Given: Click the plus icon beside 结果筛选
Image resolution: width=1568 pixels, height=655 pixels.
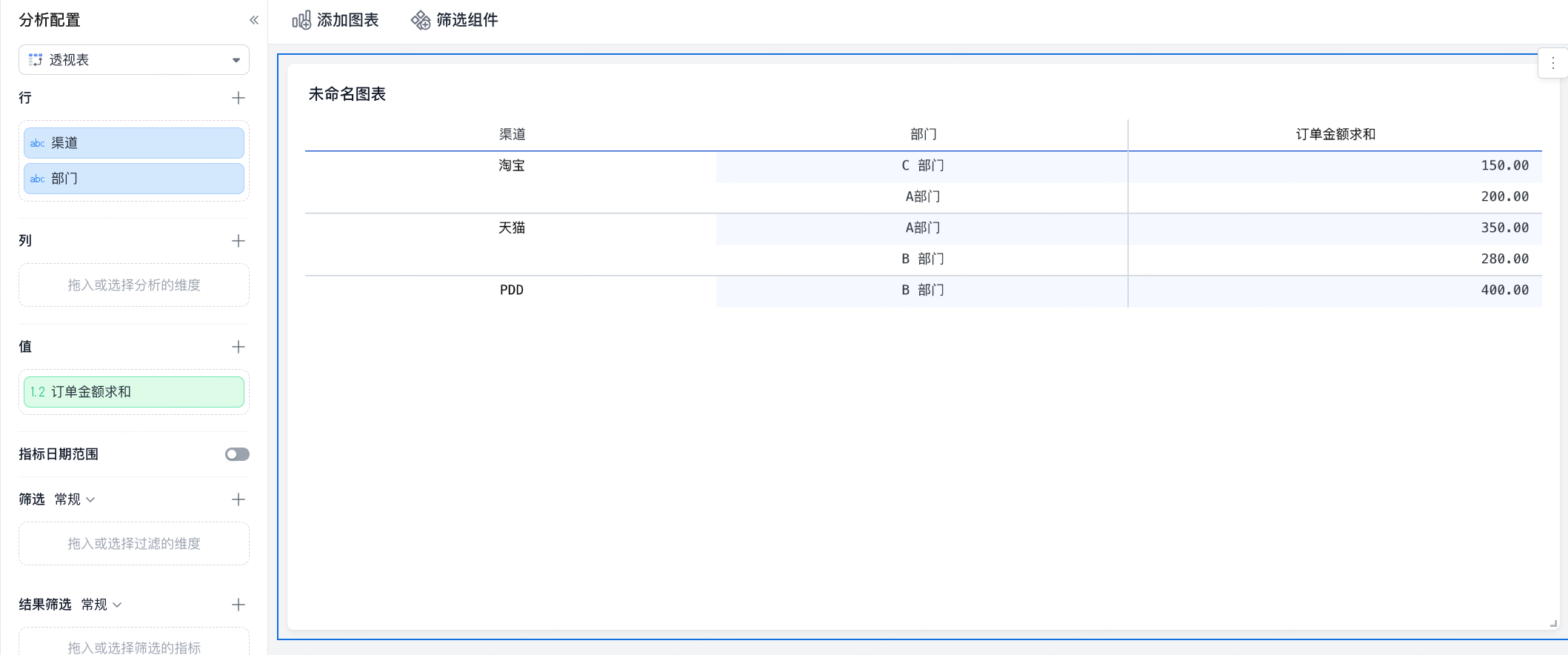Looking at the screenshot, I should pyautogui.click(x=238, y=605).
